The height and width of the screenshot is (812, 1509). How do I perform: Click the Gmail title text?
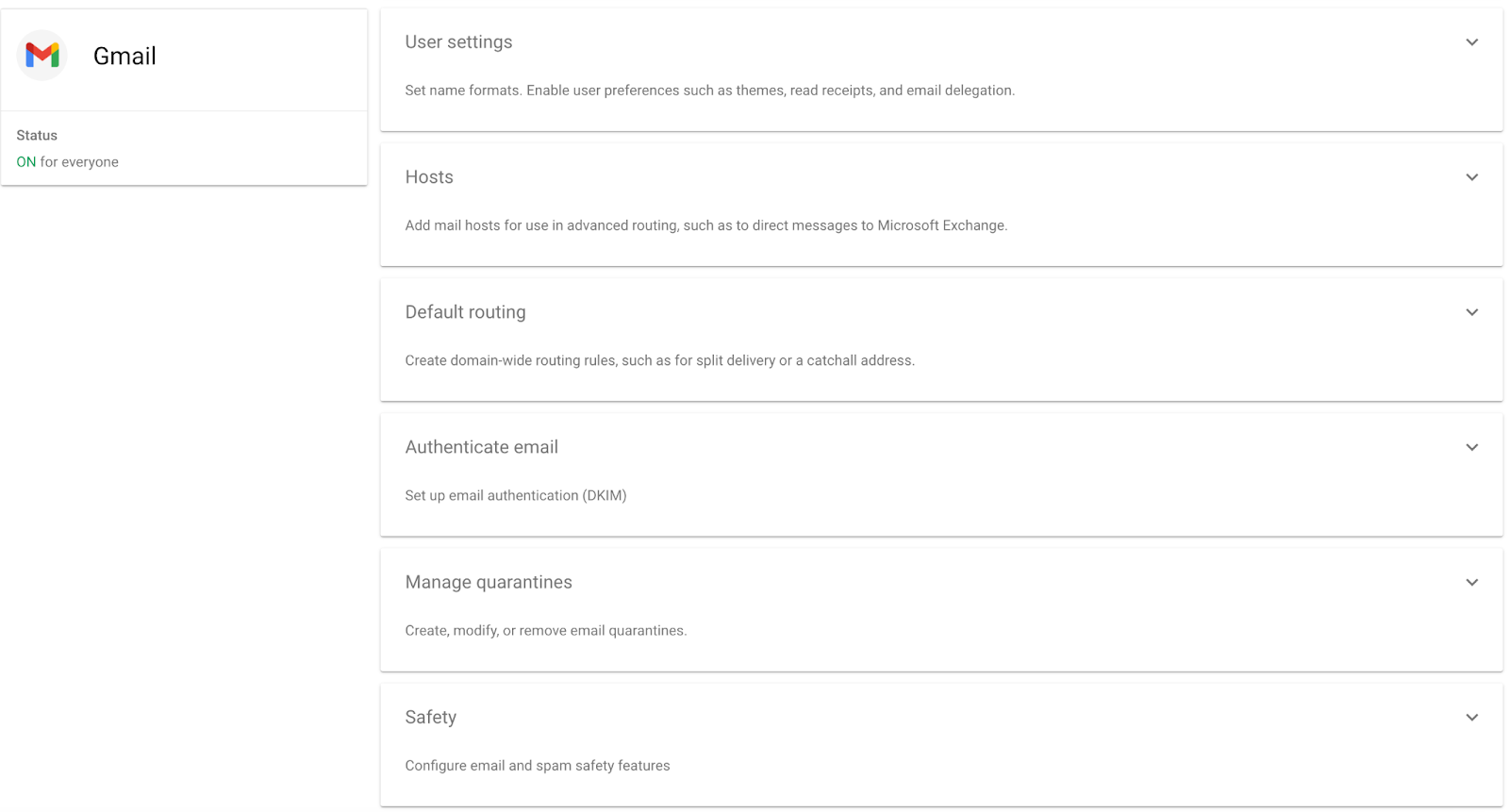[124, 56]
